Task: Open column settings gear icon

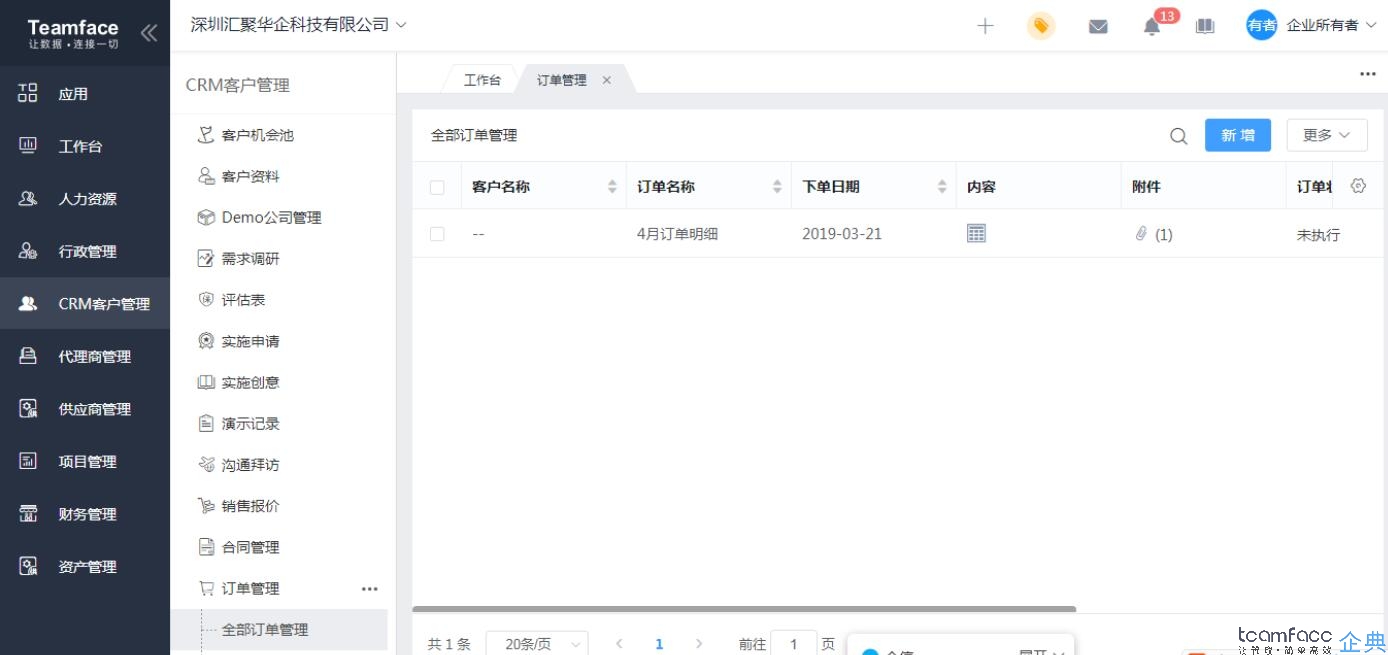Action: (x=1358, y=186)
